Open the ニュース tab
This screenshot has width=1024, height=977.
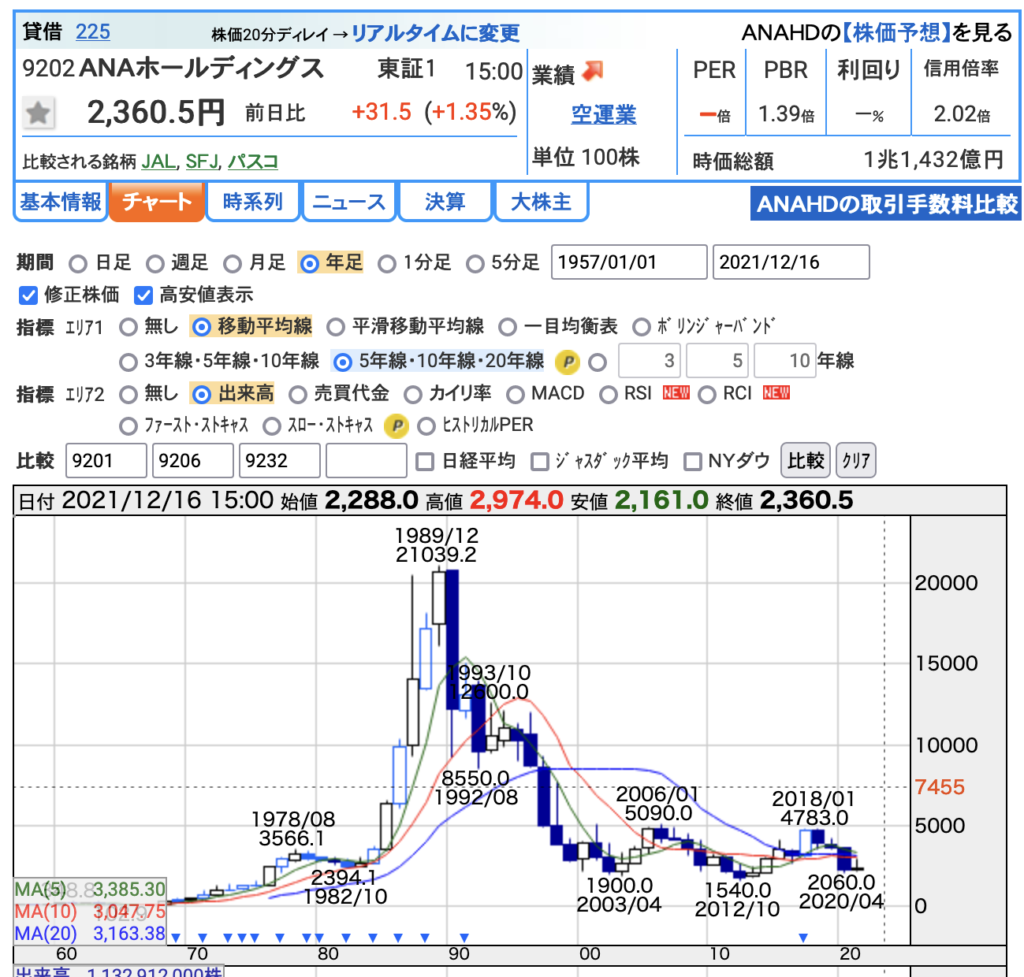[349, 202]
